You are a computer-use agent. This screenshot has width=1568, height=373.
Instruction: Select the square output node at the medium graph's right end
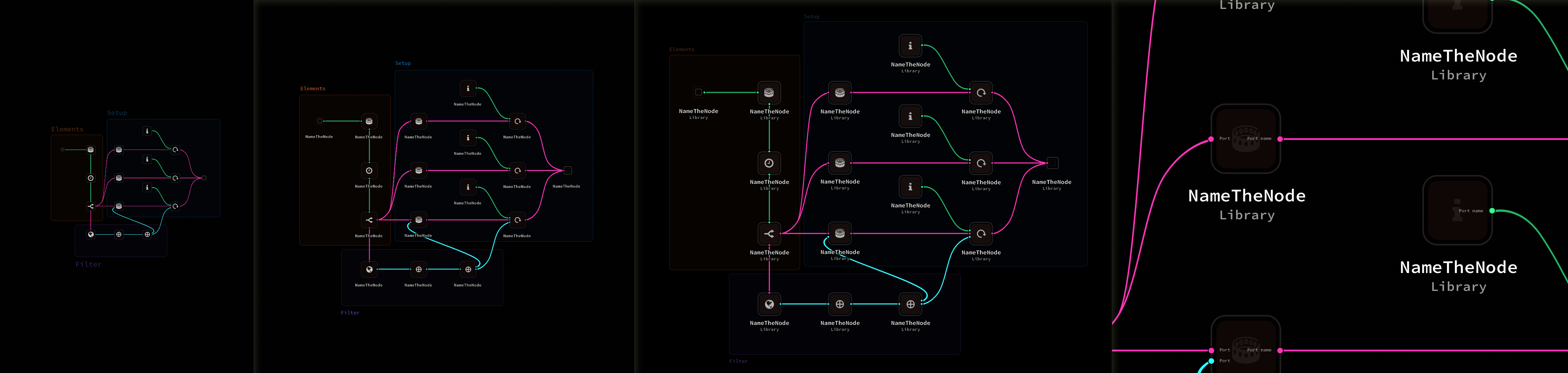(x=567, y=170)
